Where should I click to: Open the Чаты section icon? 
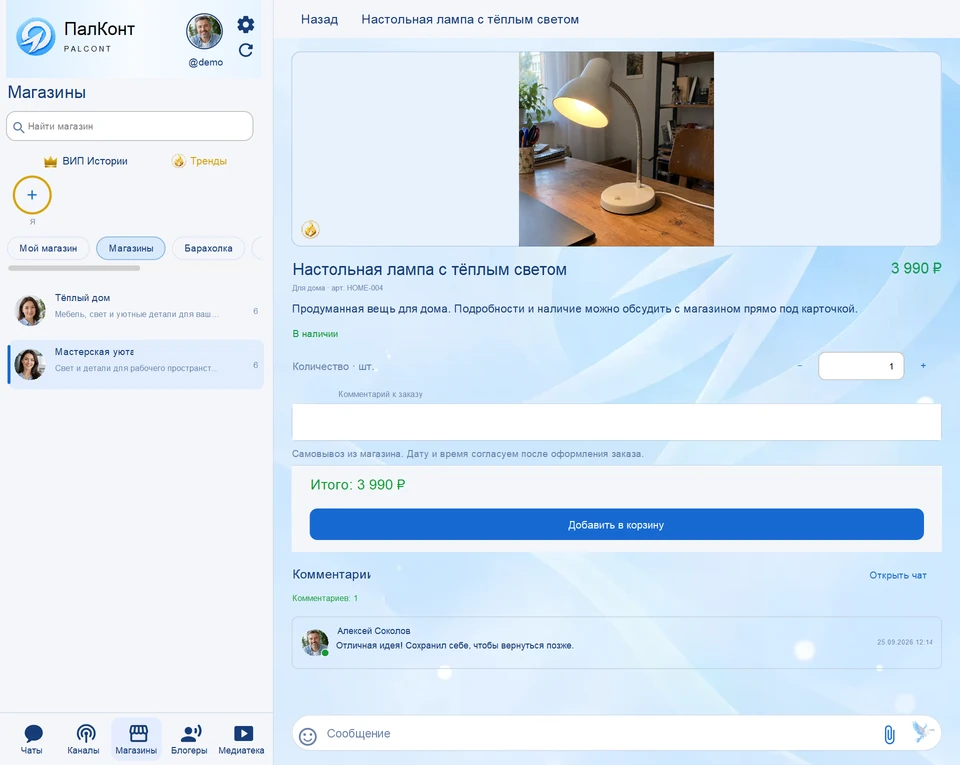(32, 733)
